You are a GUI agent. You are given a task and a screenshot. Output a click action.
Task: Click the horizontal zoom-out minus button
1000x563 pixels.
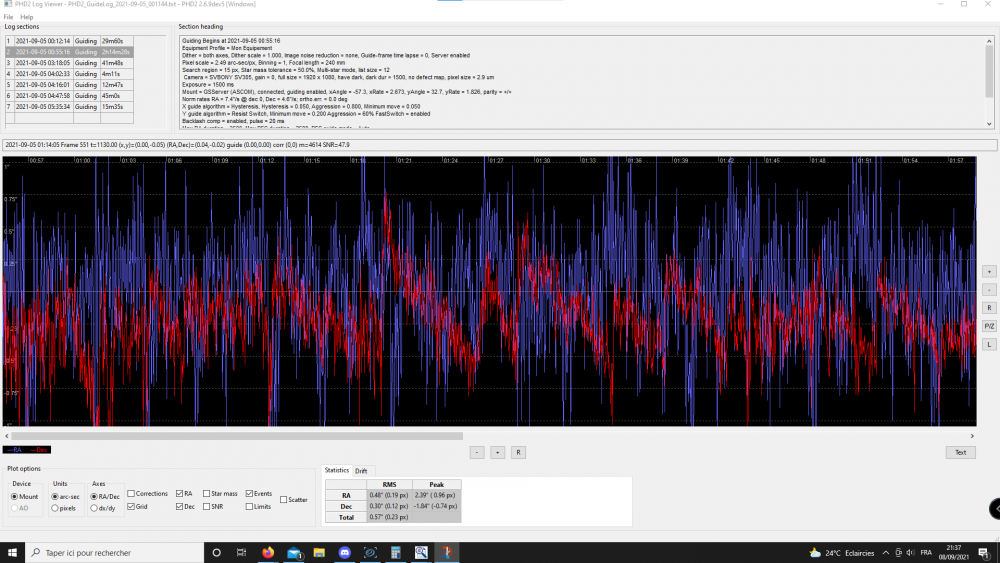point(477,452)
